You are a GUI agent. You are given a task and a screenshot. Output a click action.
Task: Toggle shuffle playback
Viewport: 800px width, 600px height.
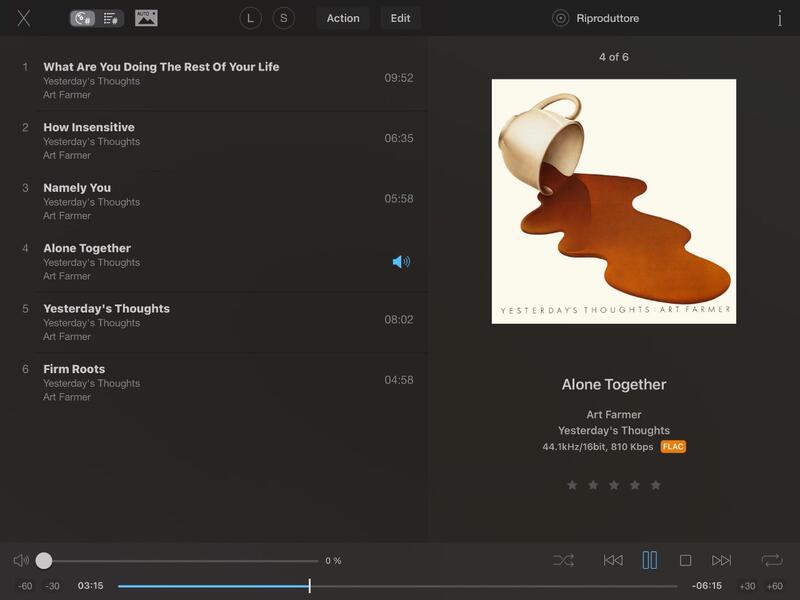(x=563, y=561)
